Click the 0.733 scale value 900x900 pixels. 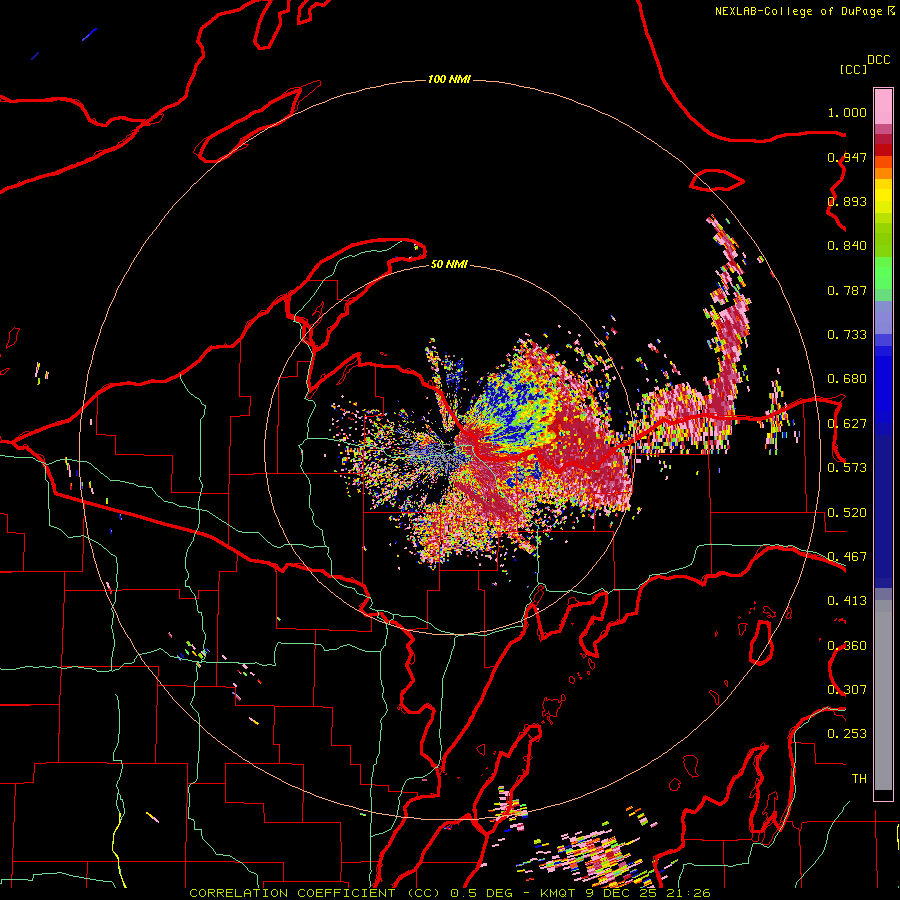click(x=847, y=335)
